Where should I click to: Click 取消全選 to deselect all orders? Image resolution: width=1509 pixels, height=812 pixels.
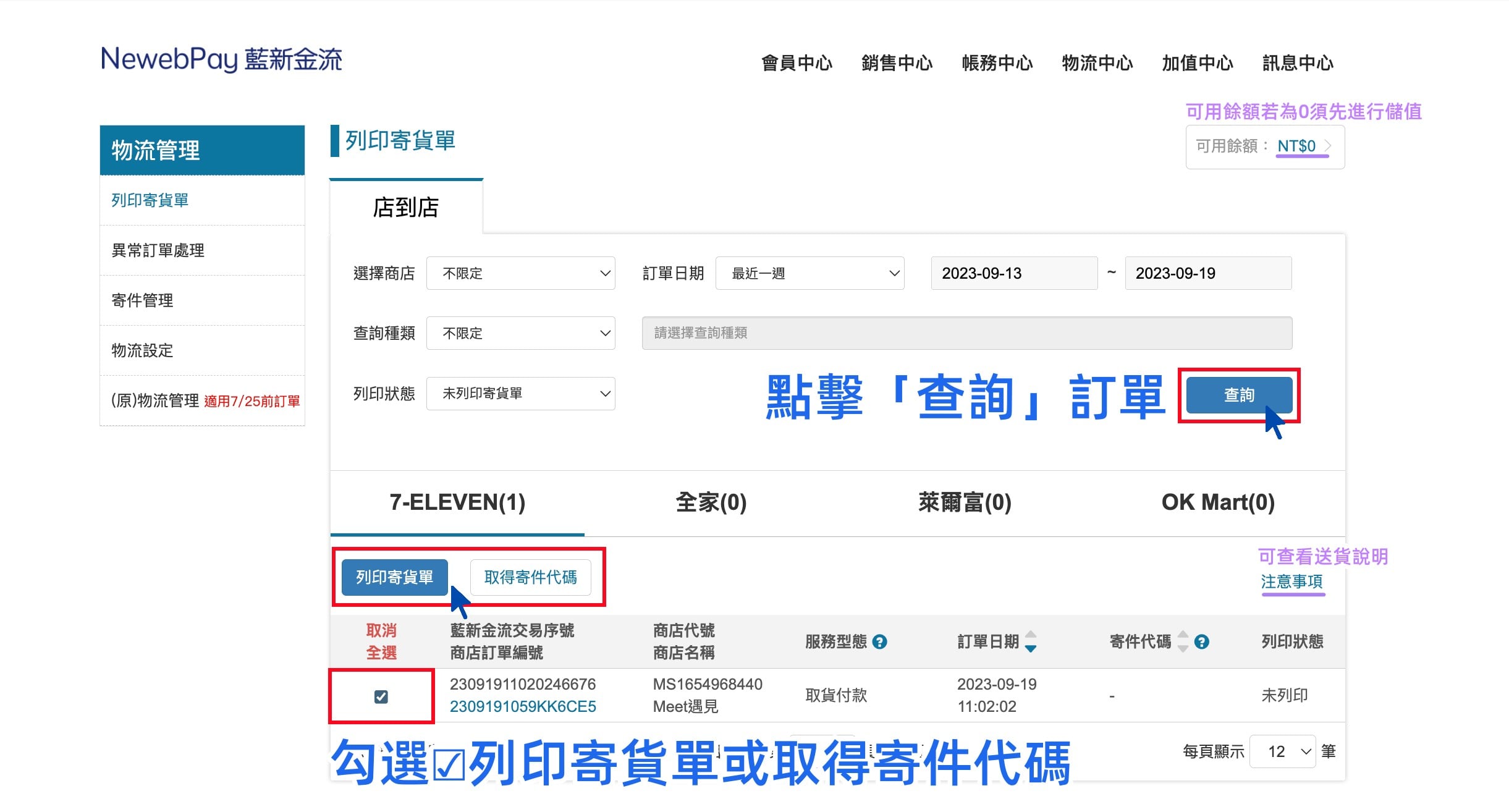coord(381,641)
